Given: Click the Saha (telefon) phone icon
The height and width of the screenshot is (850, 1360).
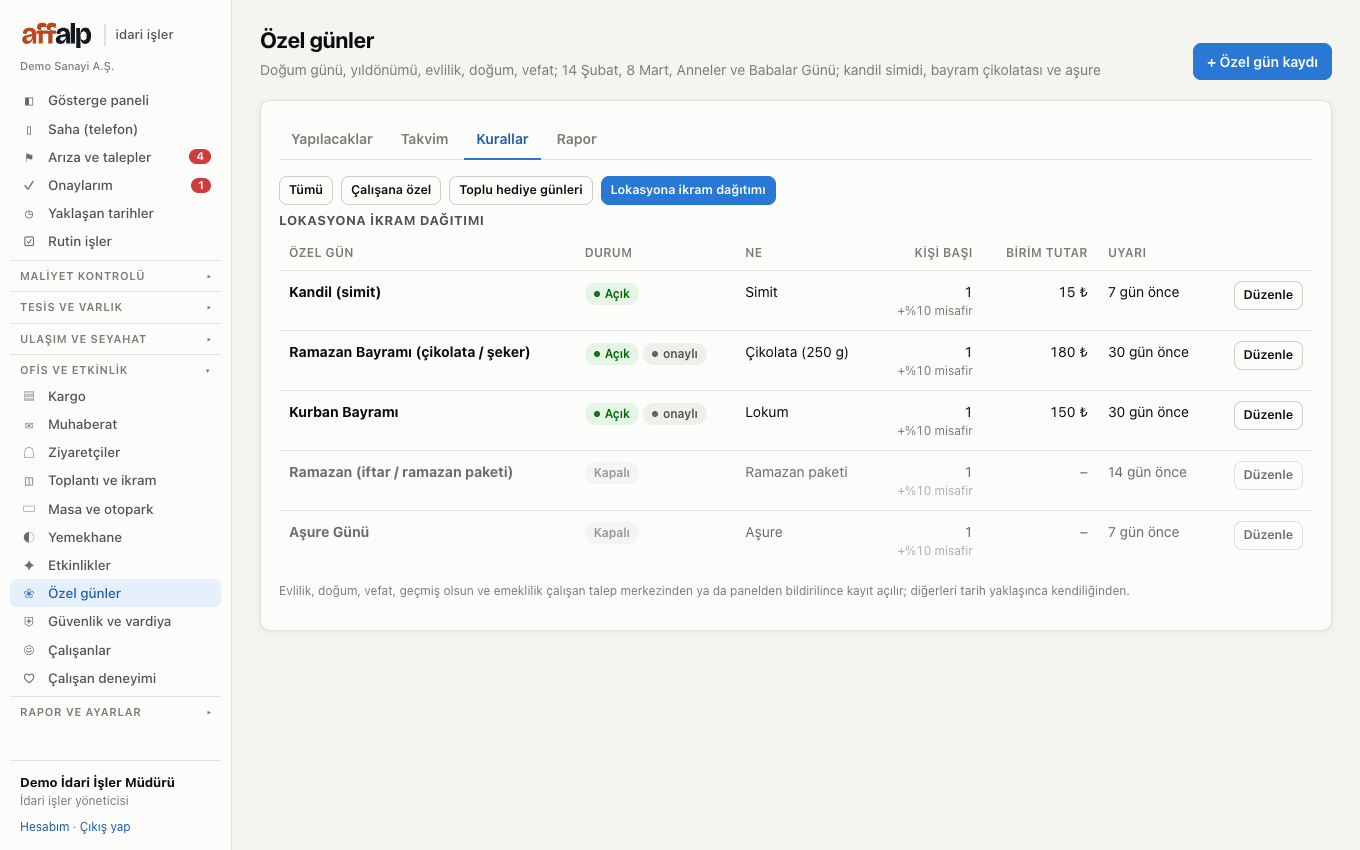Looking at the screenshot, I should coord(29,129).
